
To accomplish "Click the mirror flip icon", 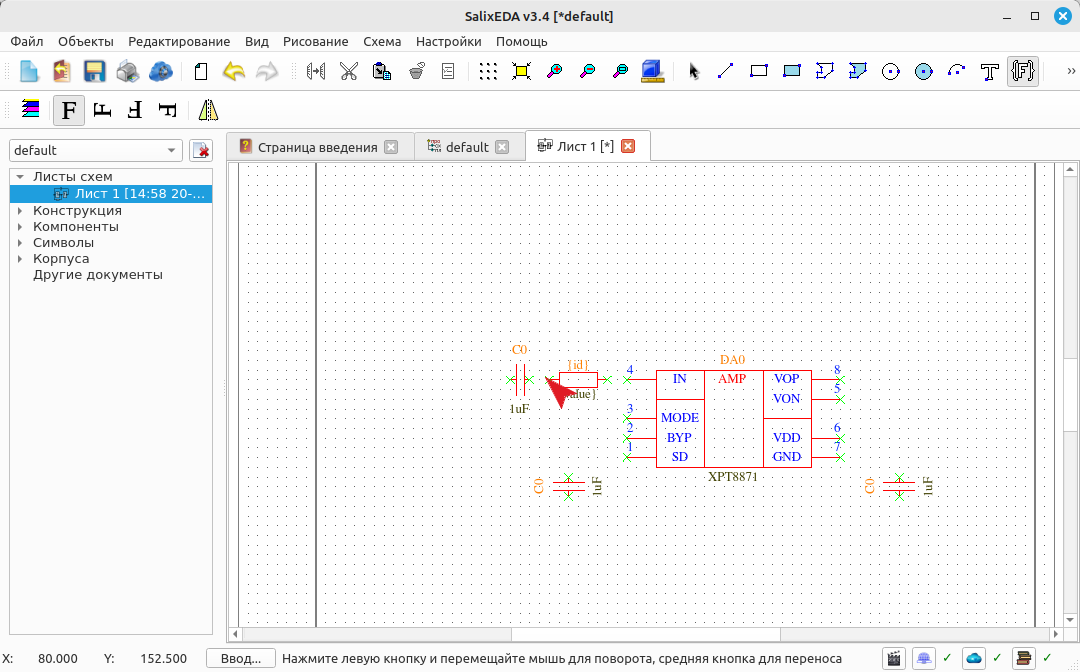I will (x=208, y=109).
